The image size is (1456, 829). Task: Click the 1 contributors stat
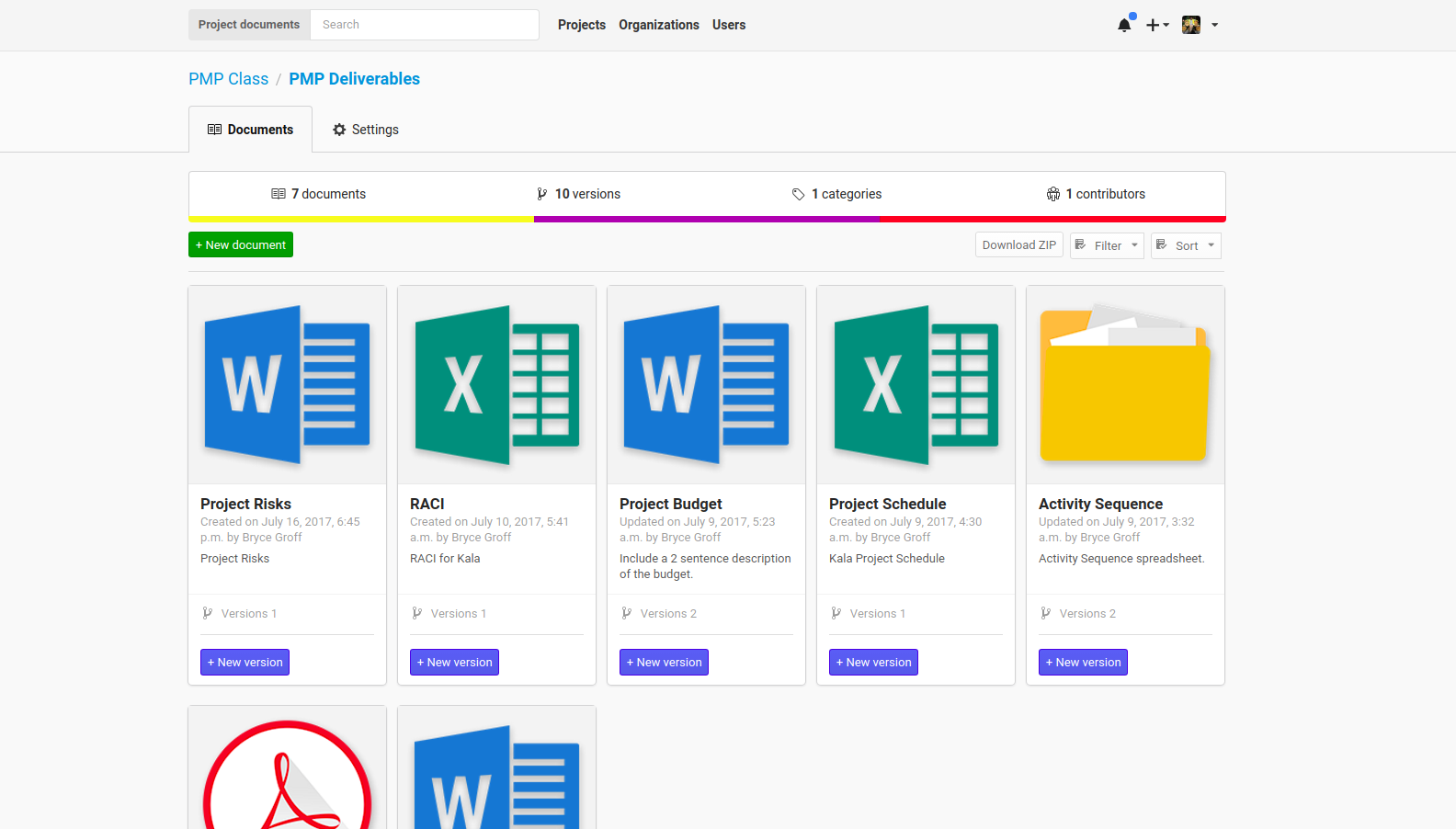(x=1096, y=194)
